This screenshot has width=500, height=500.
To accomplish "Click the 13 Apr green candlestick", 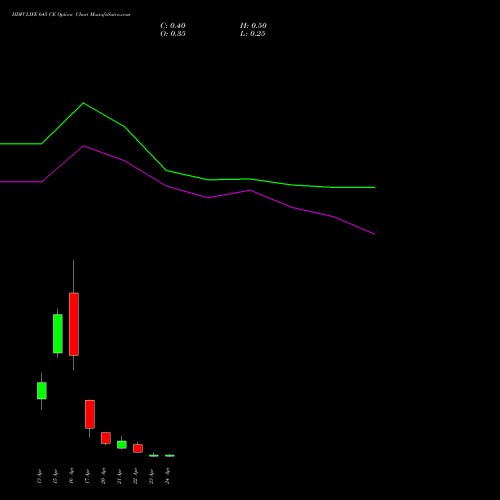I will 42,391.
